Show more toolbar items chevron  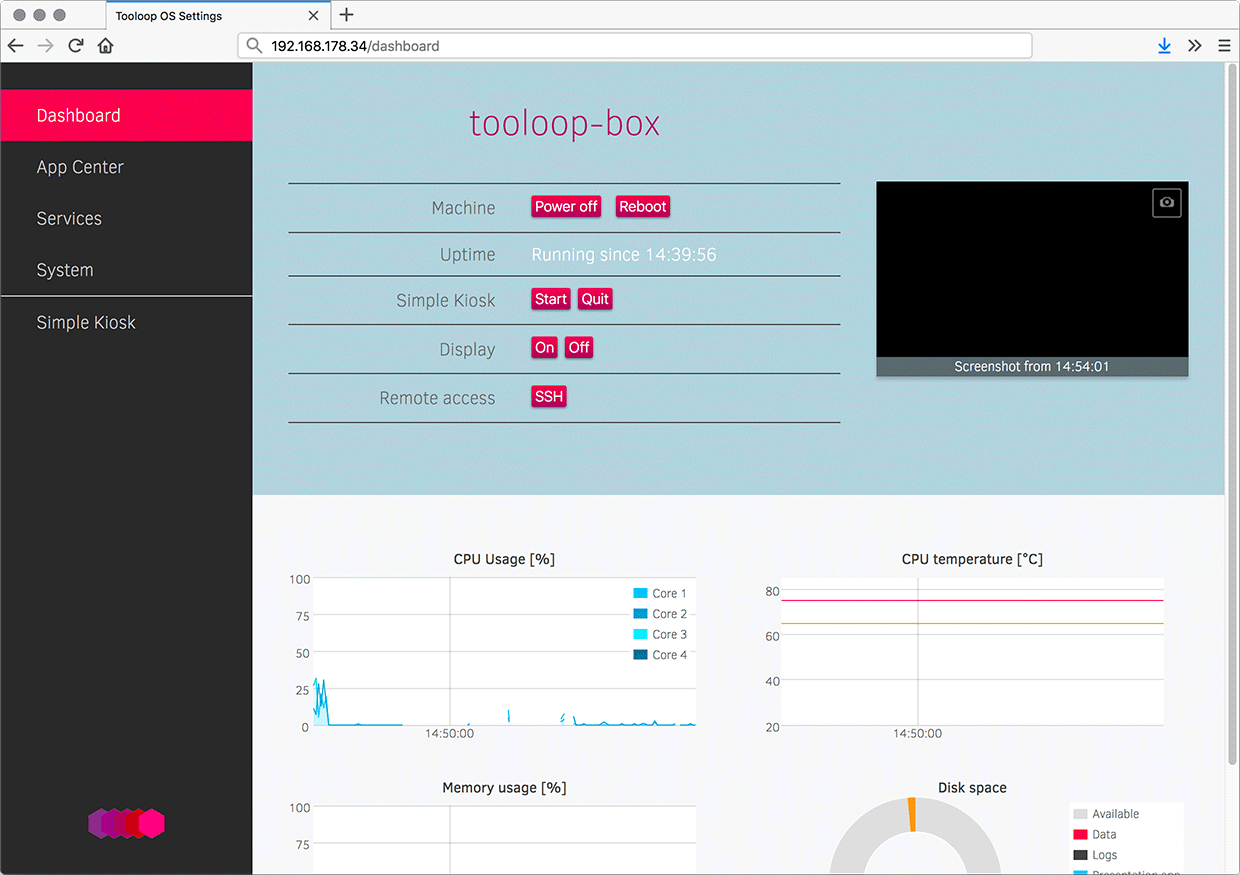click(x=1194, y=46)
